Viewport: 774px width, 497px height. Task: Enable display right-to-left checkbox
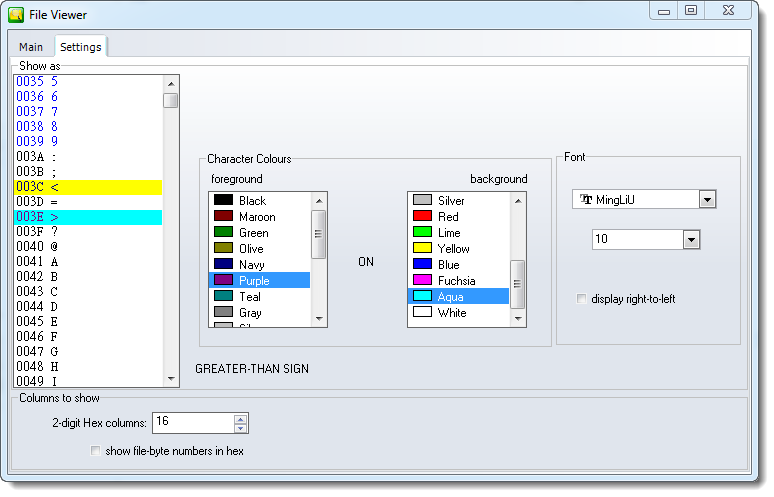tap(583, 299)
